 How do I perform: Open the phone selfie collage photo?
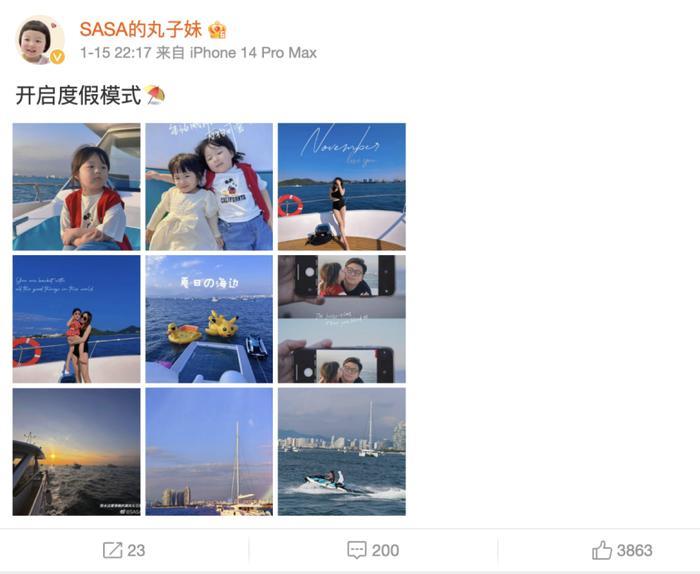(342, 319)
